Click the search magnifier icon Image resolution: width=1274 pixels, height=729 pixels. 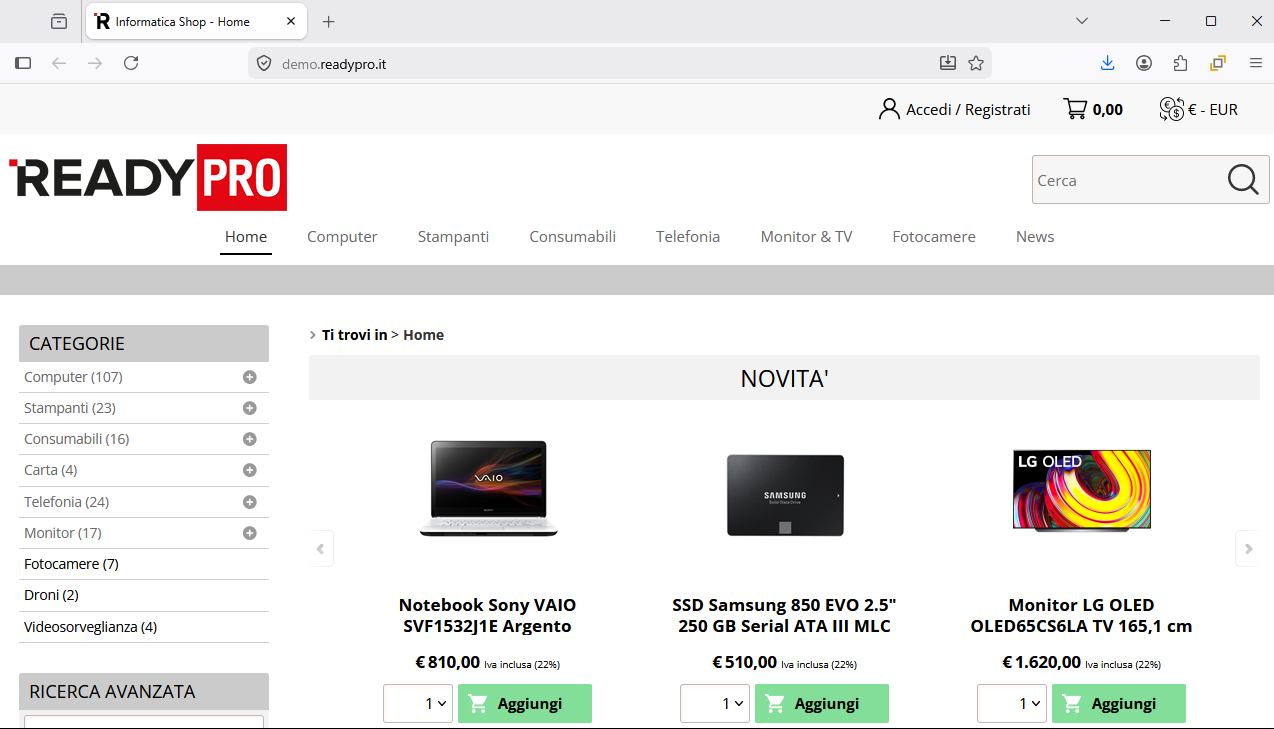tap(1242, 180)
